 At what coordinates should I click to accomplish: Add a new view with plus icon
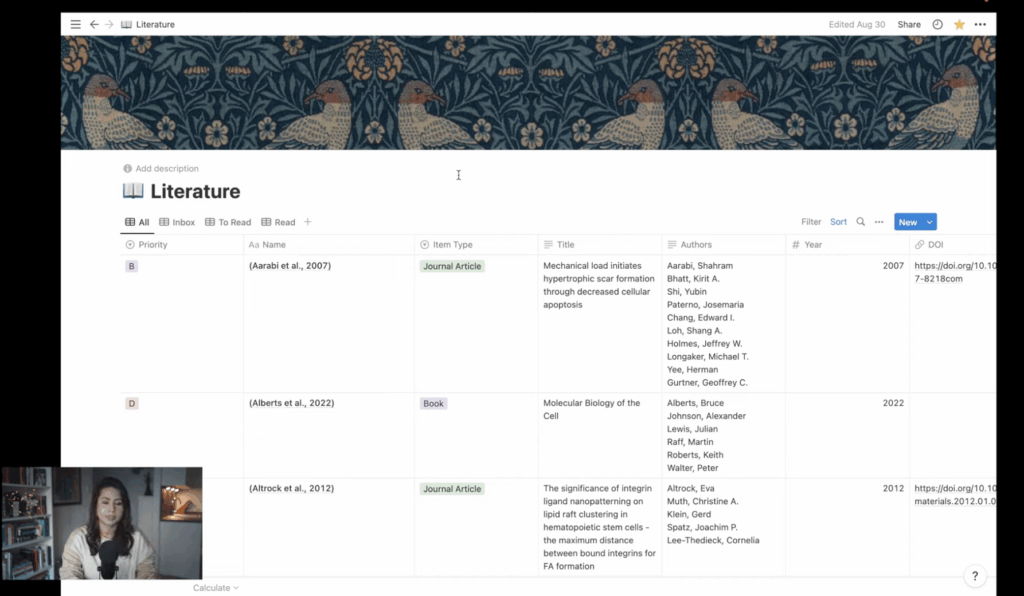[308, 222]
